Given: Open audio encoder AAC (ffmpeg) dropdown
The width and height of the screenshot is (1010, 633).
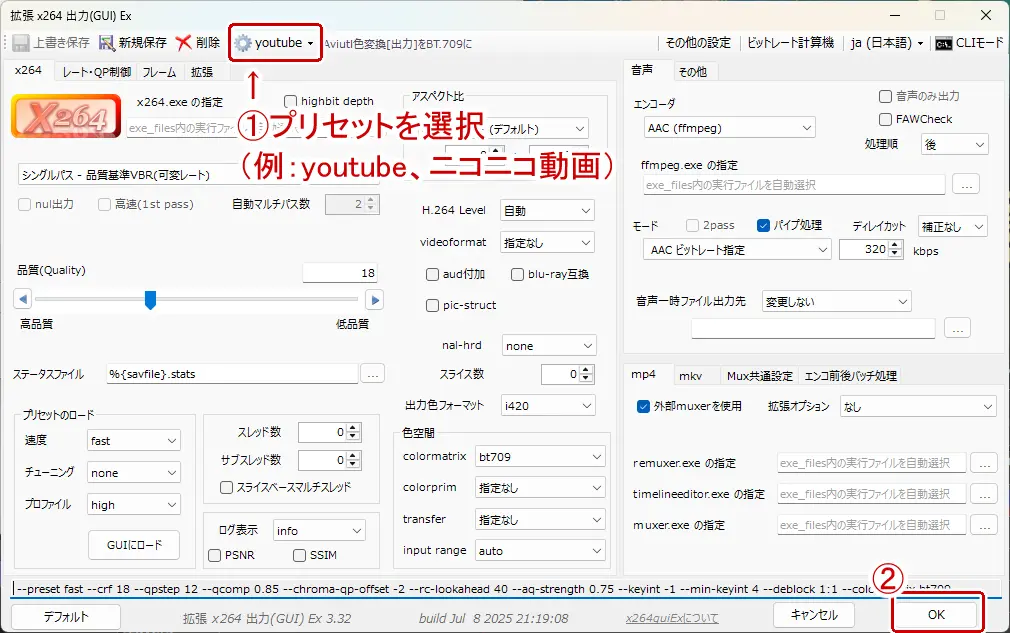Looking at the screenshot, I should tap(729, 128).
